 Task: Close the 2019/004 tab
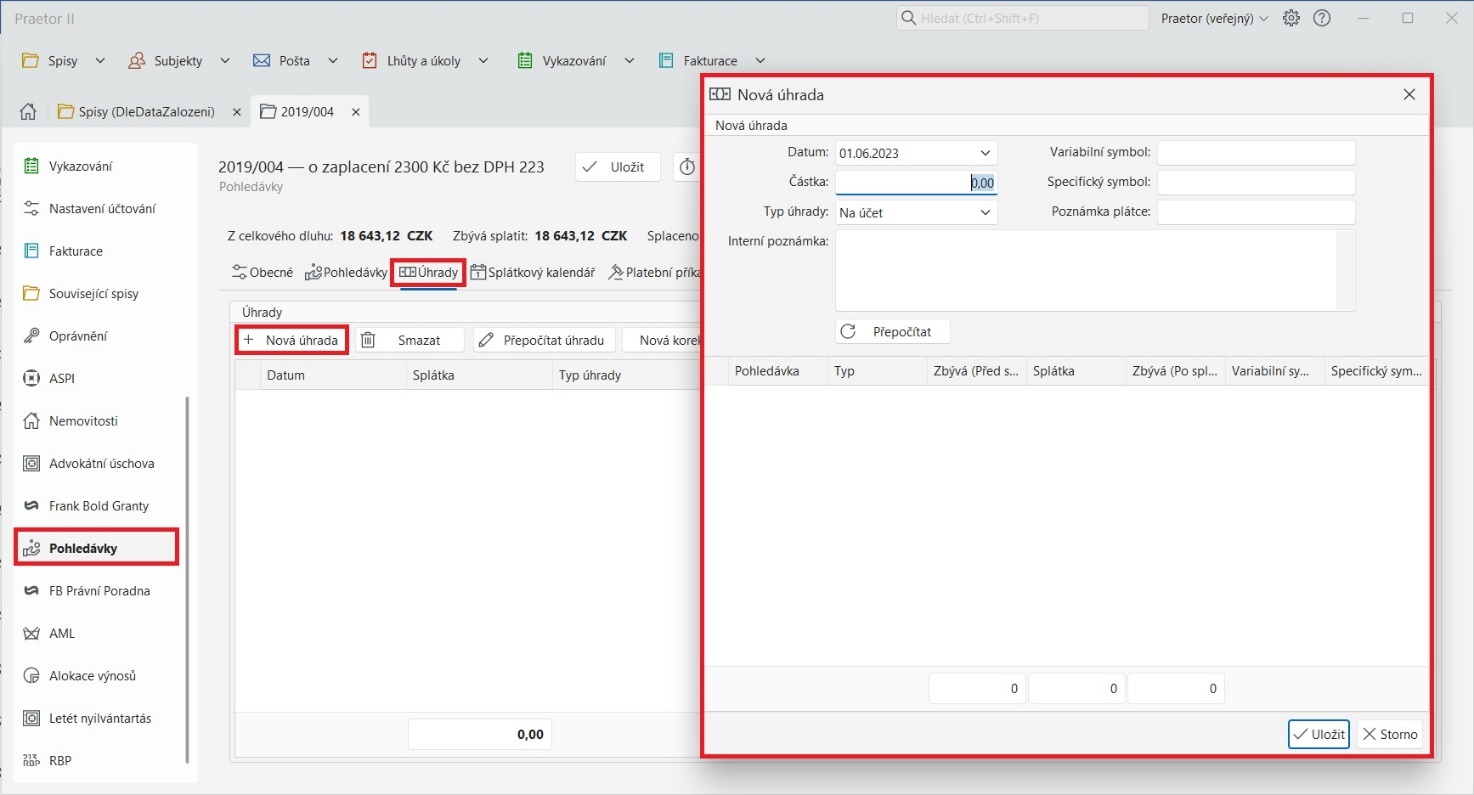coord(355,112)
